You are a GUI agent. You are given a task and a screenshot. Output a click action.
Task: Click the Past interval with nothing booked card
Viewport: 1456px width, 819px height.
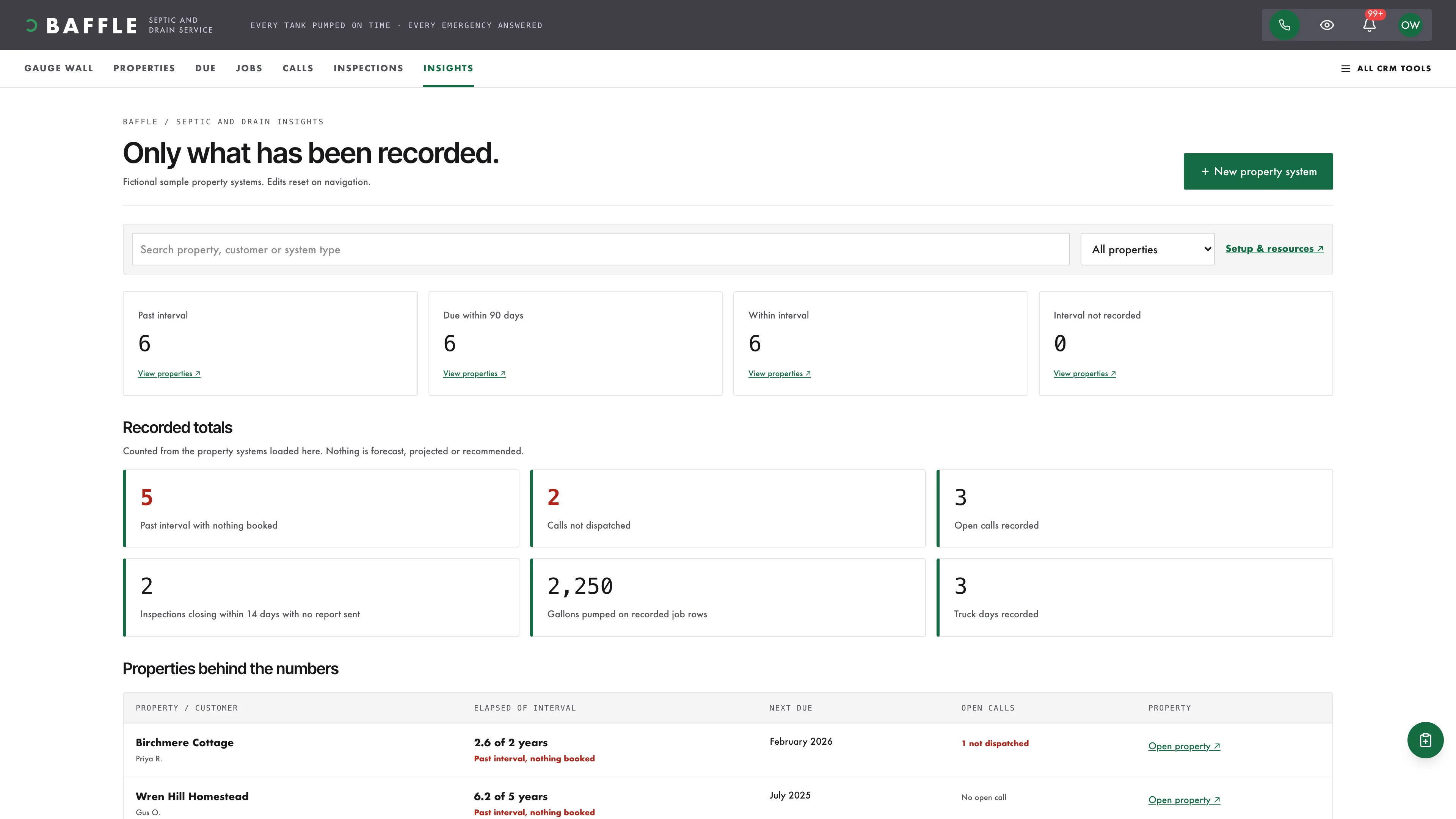321,509
